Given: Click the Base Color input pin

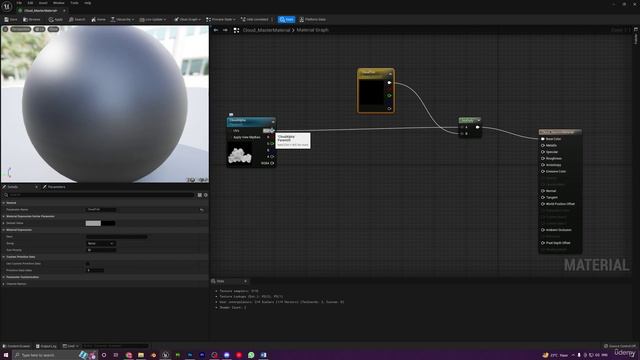Looking at the screenshot, I should pos(543,139).
